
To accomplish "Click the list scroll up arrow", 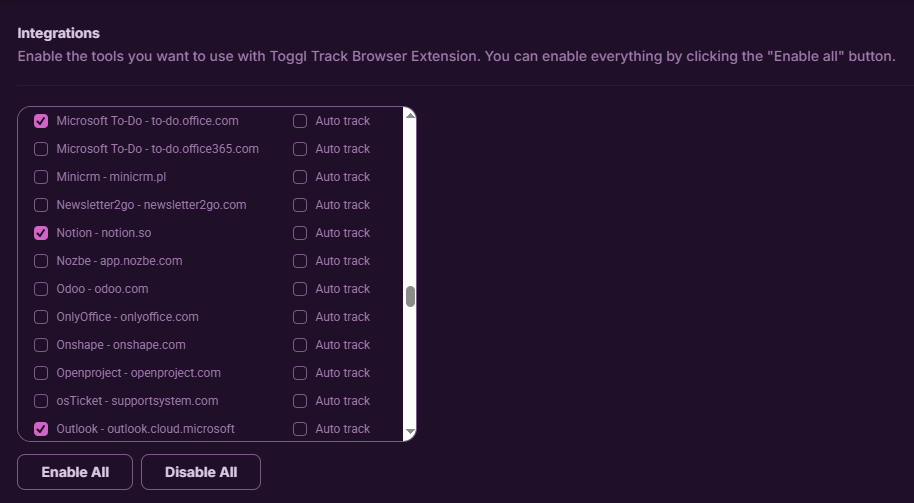I will [410, 115].
